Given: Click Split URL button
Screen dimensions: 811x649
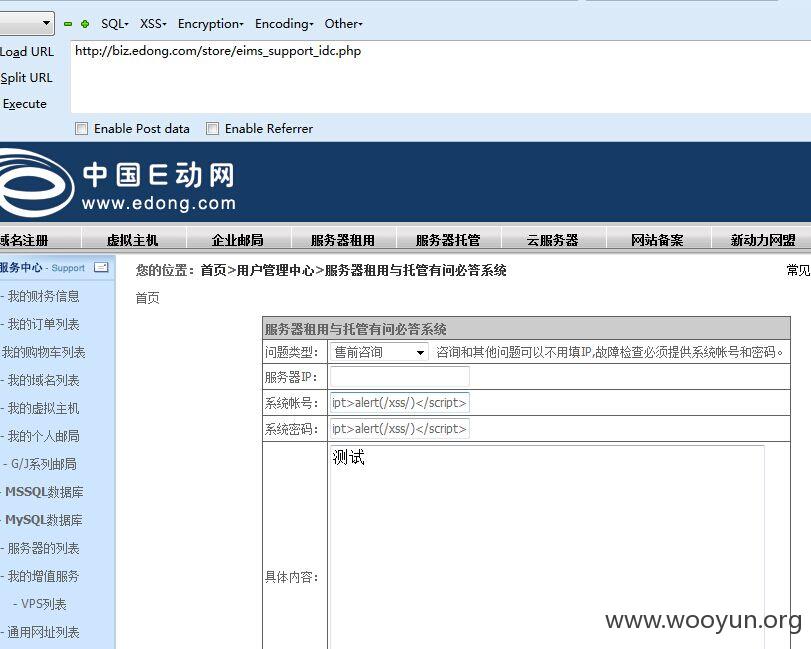Looking at the screenshot, I should [26, 78].
